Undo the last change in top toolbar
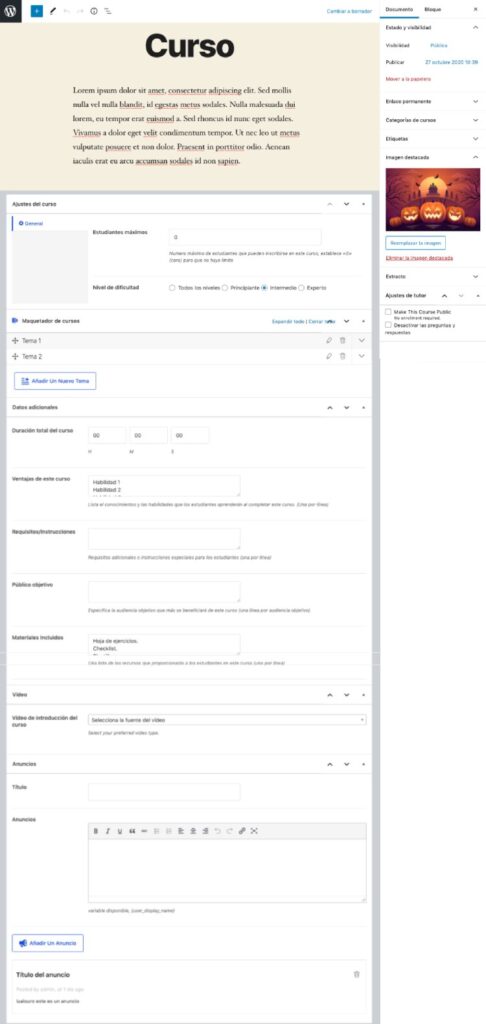 coord(67,11)
